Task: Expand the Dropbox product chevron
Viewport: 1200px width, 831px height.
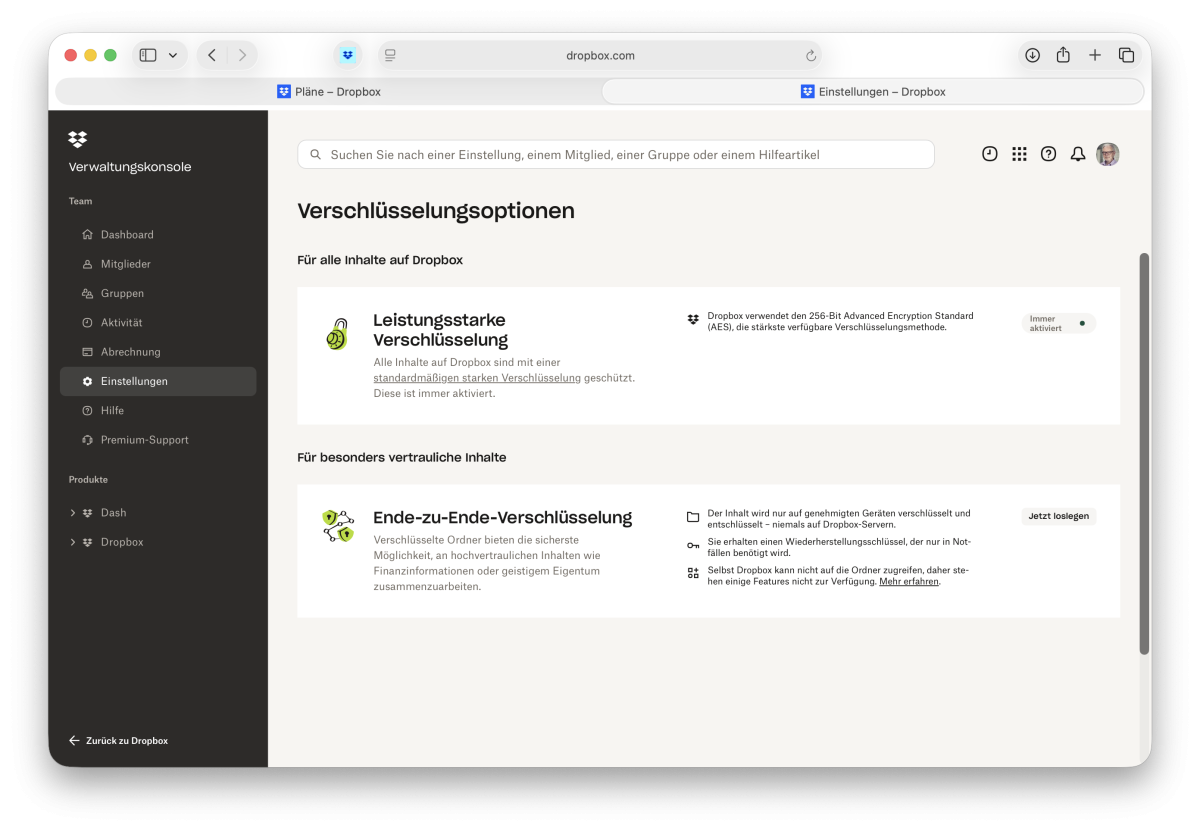Action: point(73,542)
